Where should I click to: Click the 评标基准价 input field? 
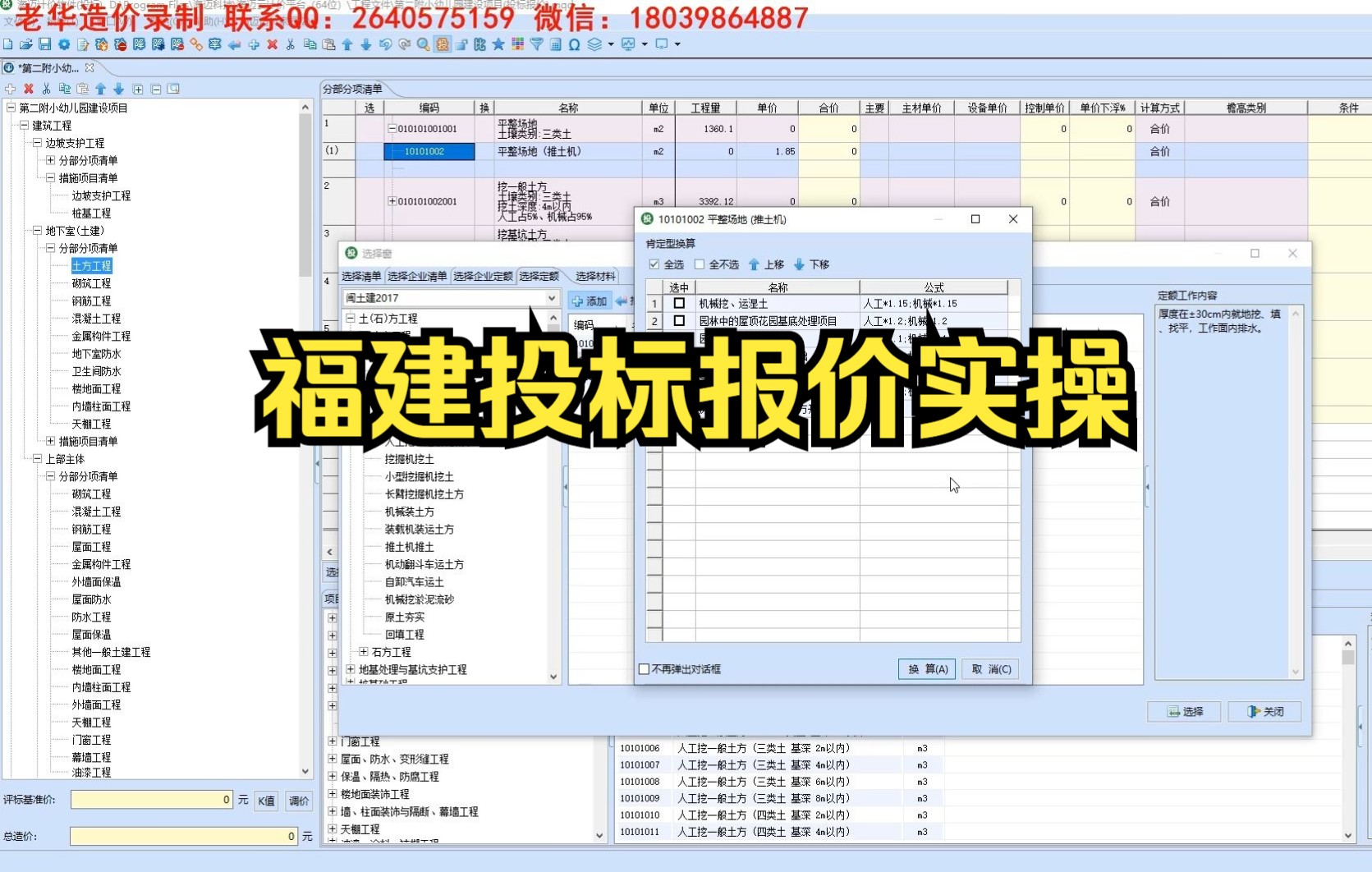(152, 800)
